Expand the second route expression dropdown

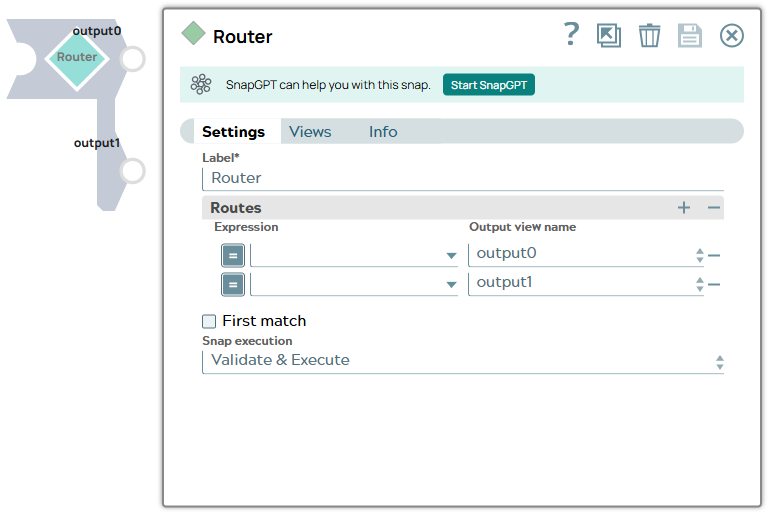[451, 285]
